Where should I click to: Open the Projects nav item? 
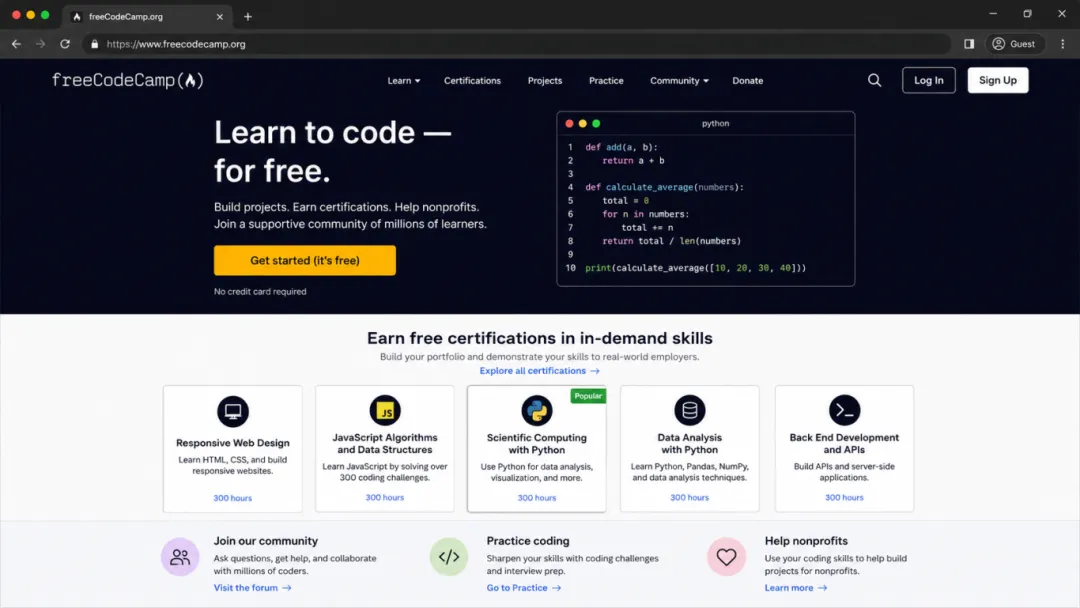click(x=545, y=81)
